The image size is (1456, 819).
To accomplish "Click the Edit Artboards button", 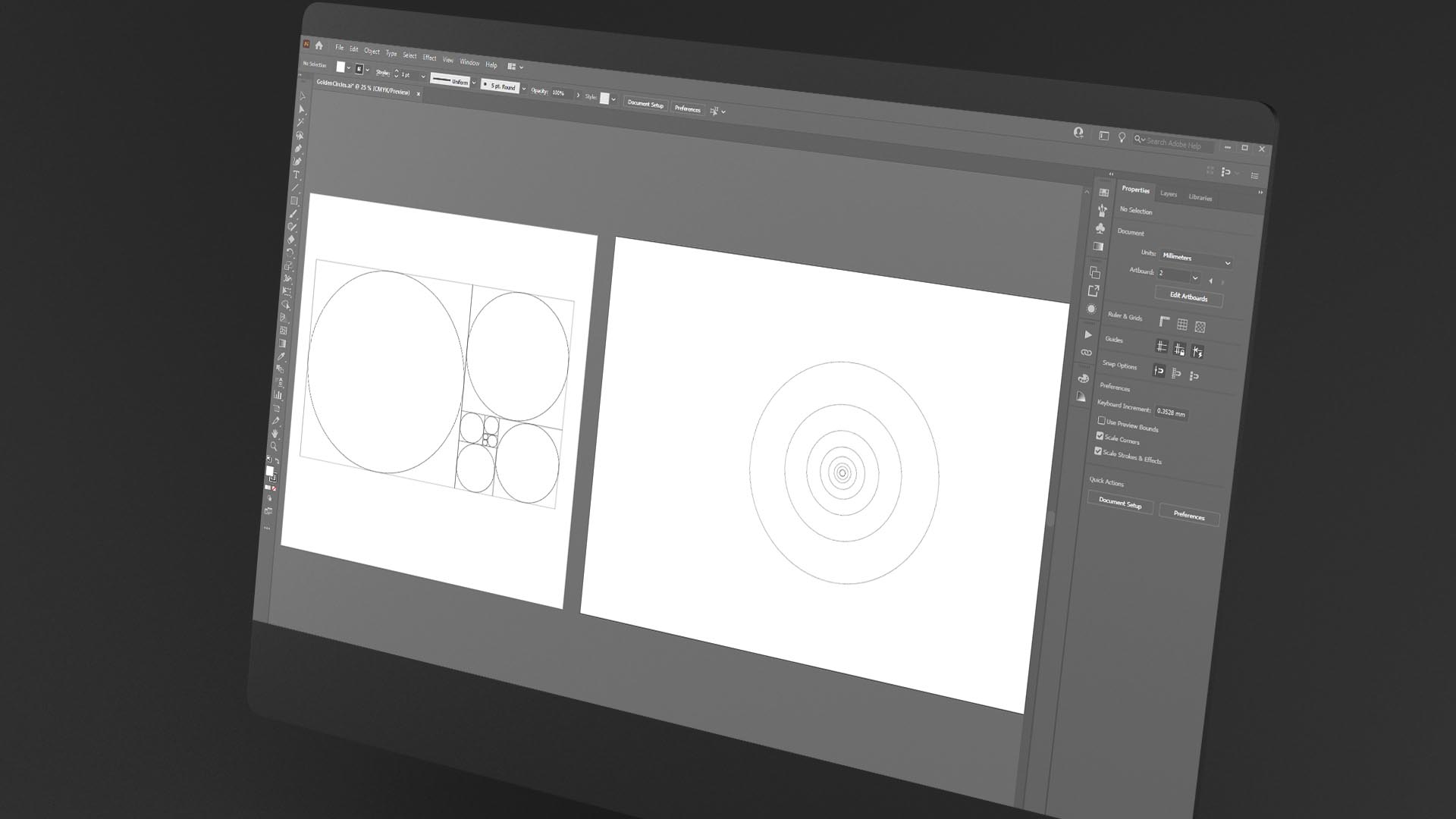I will (x=1189, y=296).
